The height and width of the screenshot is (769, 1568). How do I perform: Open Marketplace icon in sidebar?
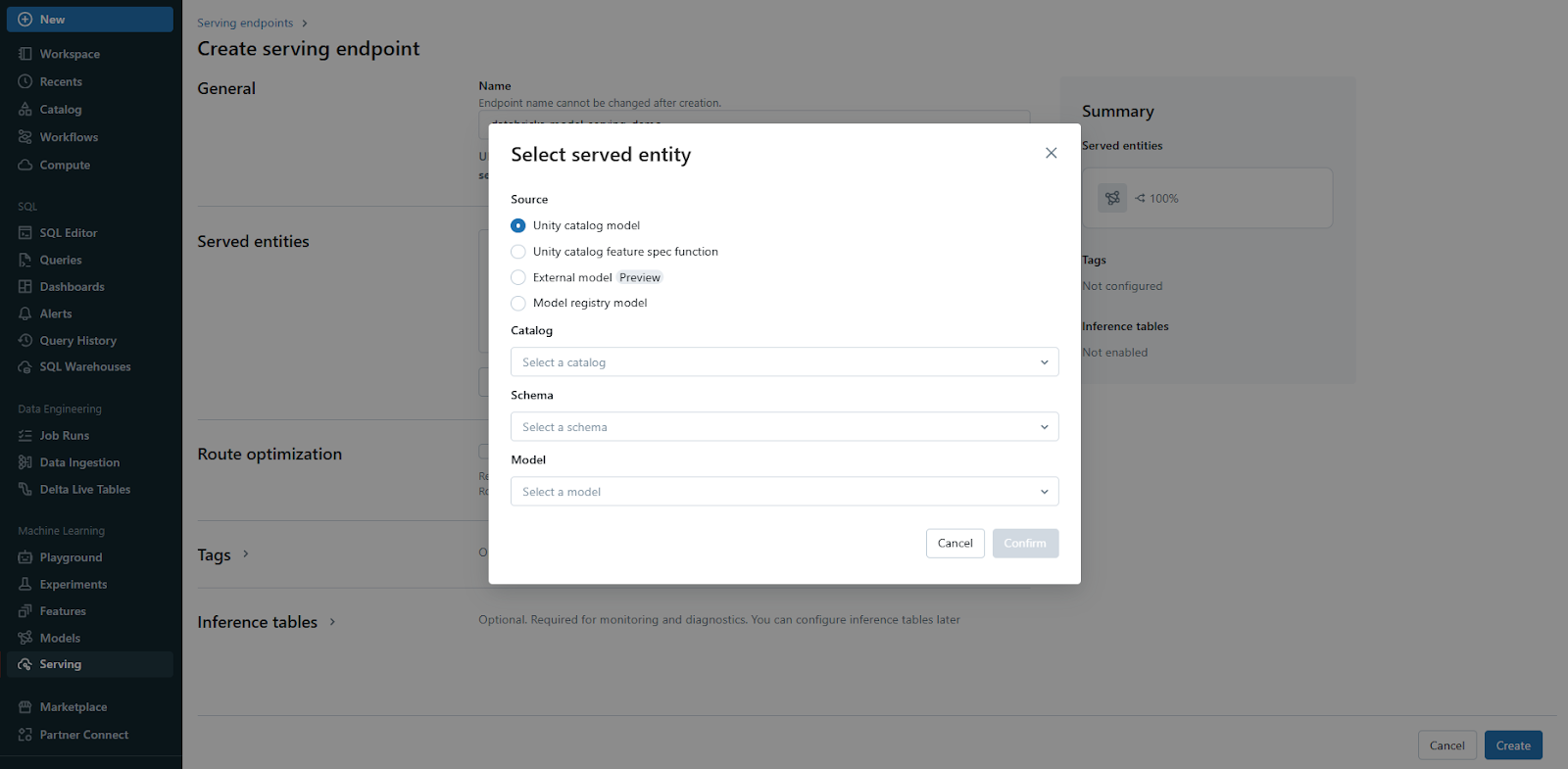[x=25, y=707]
